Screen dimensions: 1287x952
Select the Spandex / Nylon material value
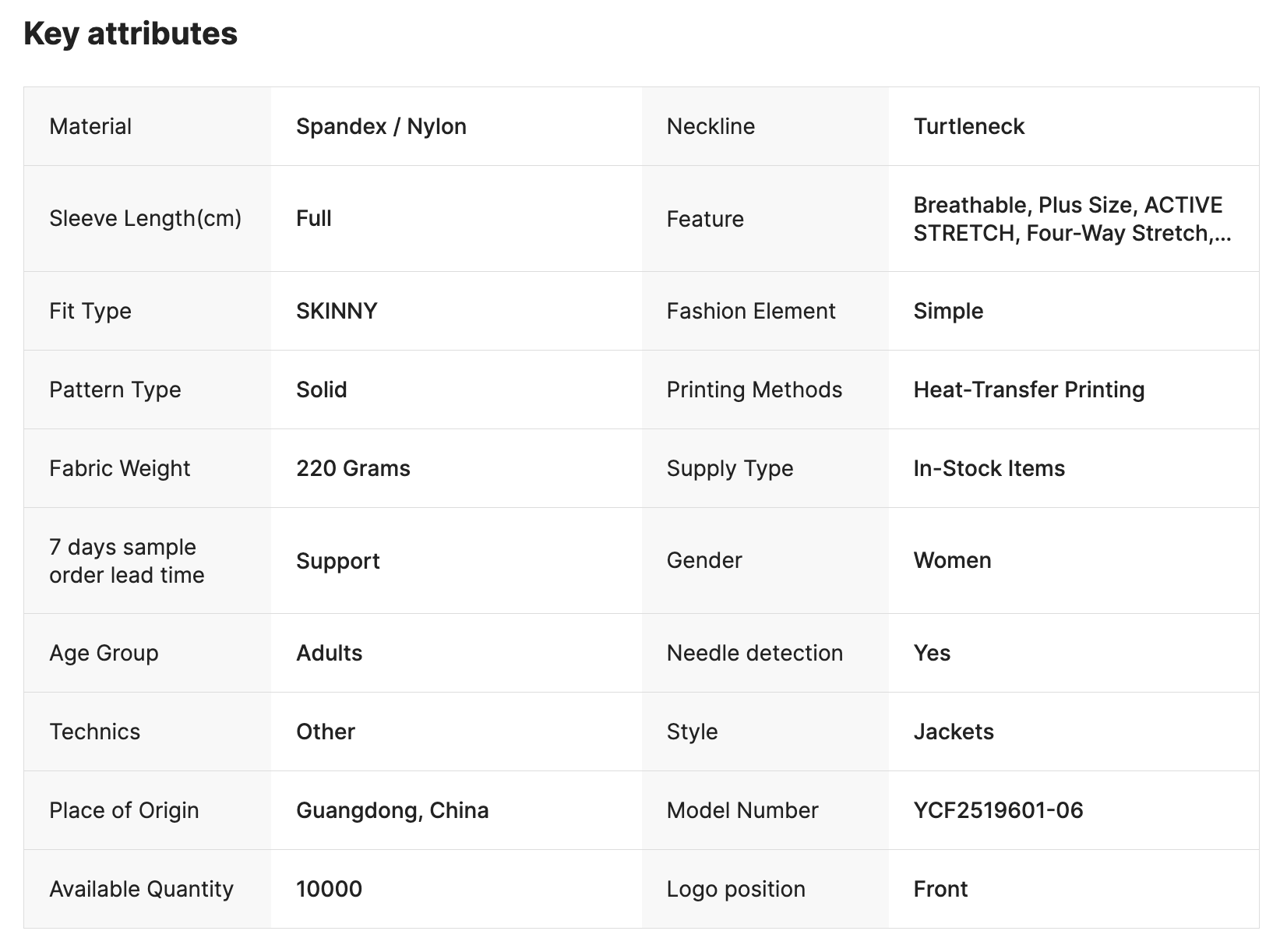(381, 126)
